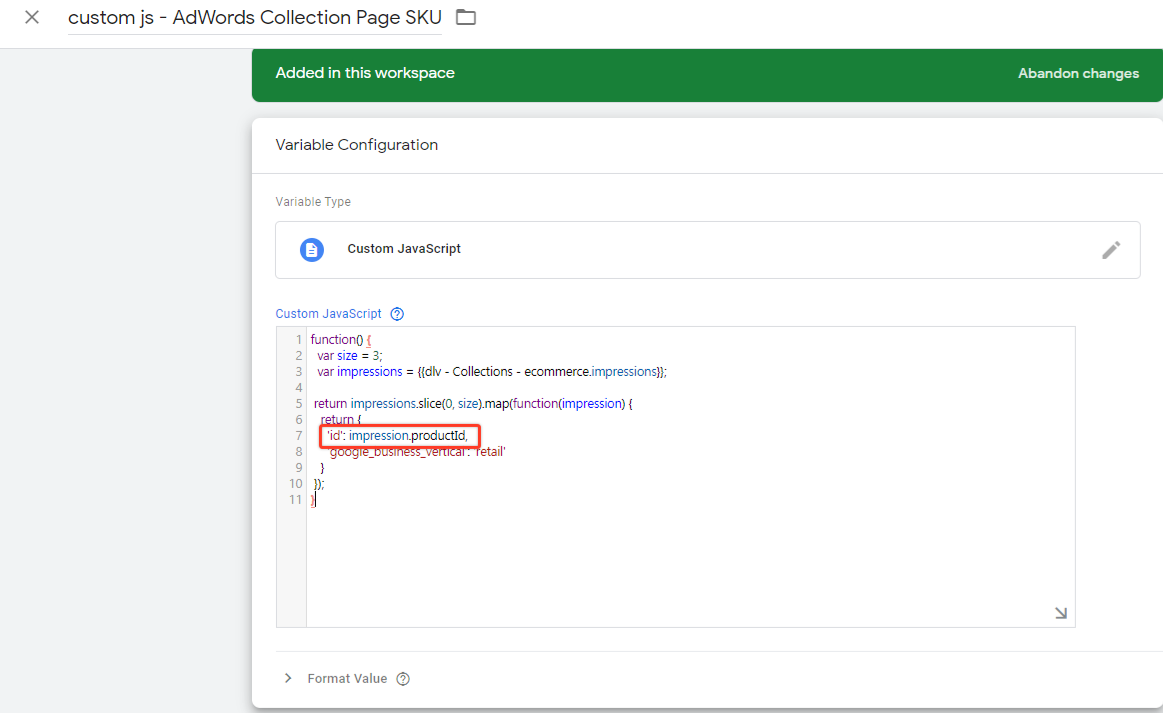1163x713 pixels.
Task: Click the 'var size = 3;' code line
Action: (x=349, y=355)
